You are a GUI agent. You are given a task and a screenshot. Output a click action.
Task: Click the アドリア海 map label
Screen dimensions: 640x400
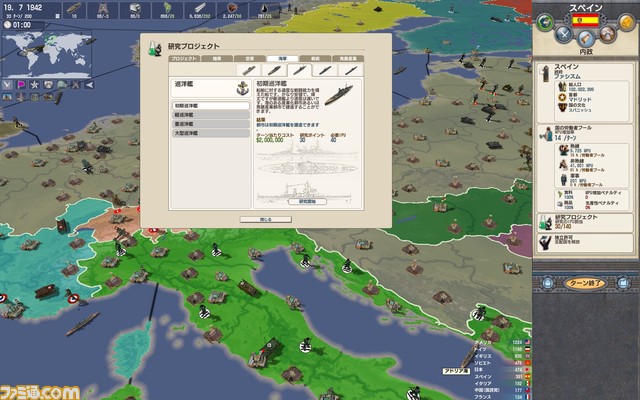click(456, 371)
